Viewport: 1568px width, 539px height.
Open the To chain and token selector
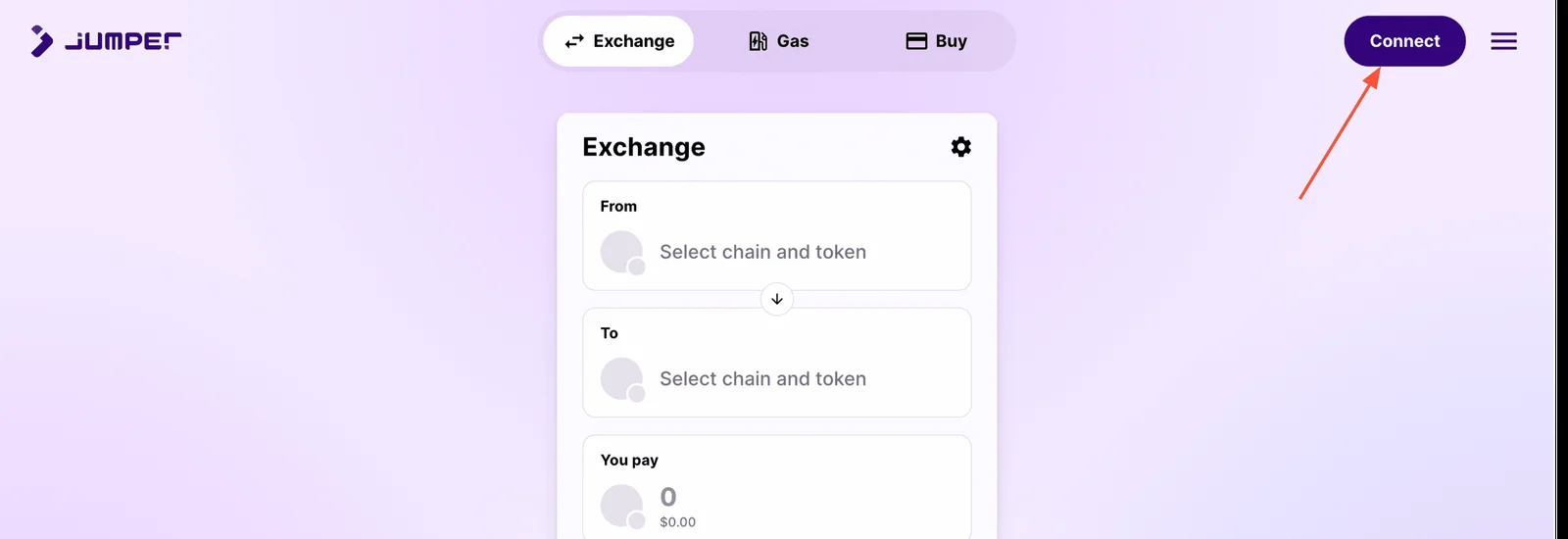coord(777,363)
